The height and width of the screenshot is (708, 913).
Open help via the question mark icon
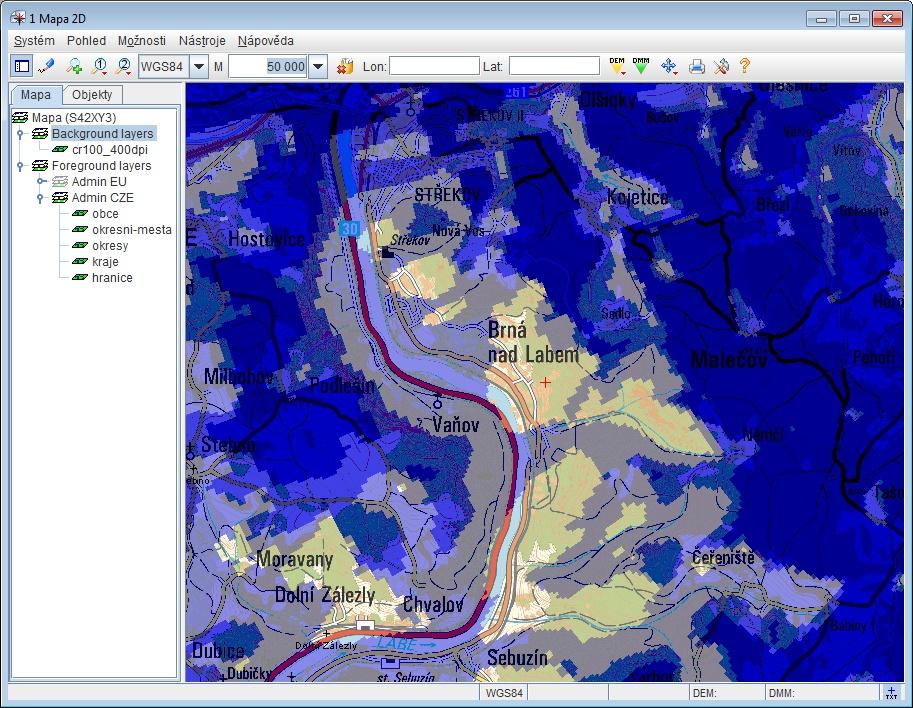(x=744, y=66)
